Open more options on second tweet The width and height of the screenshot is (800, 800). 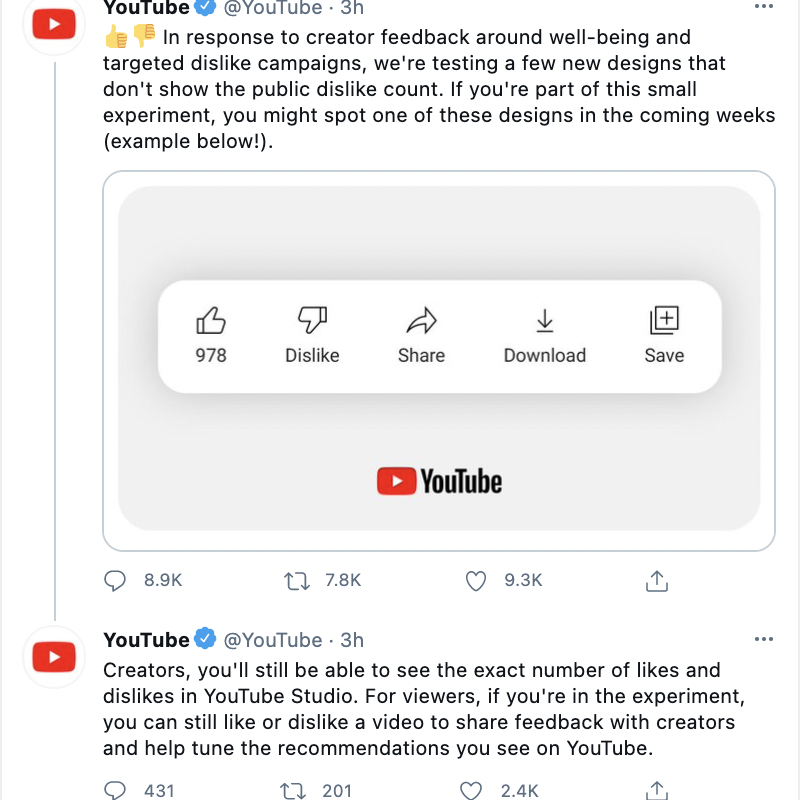[x=764, y=640]
